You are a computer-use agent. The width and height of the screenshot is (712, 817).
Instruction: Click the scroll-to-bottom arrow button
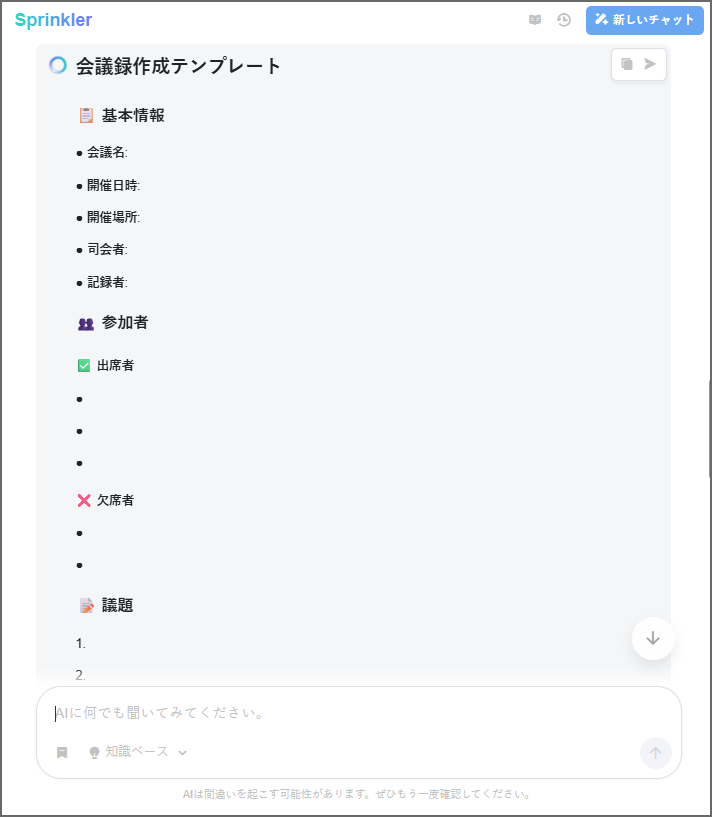click(x=653, y=638)
